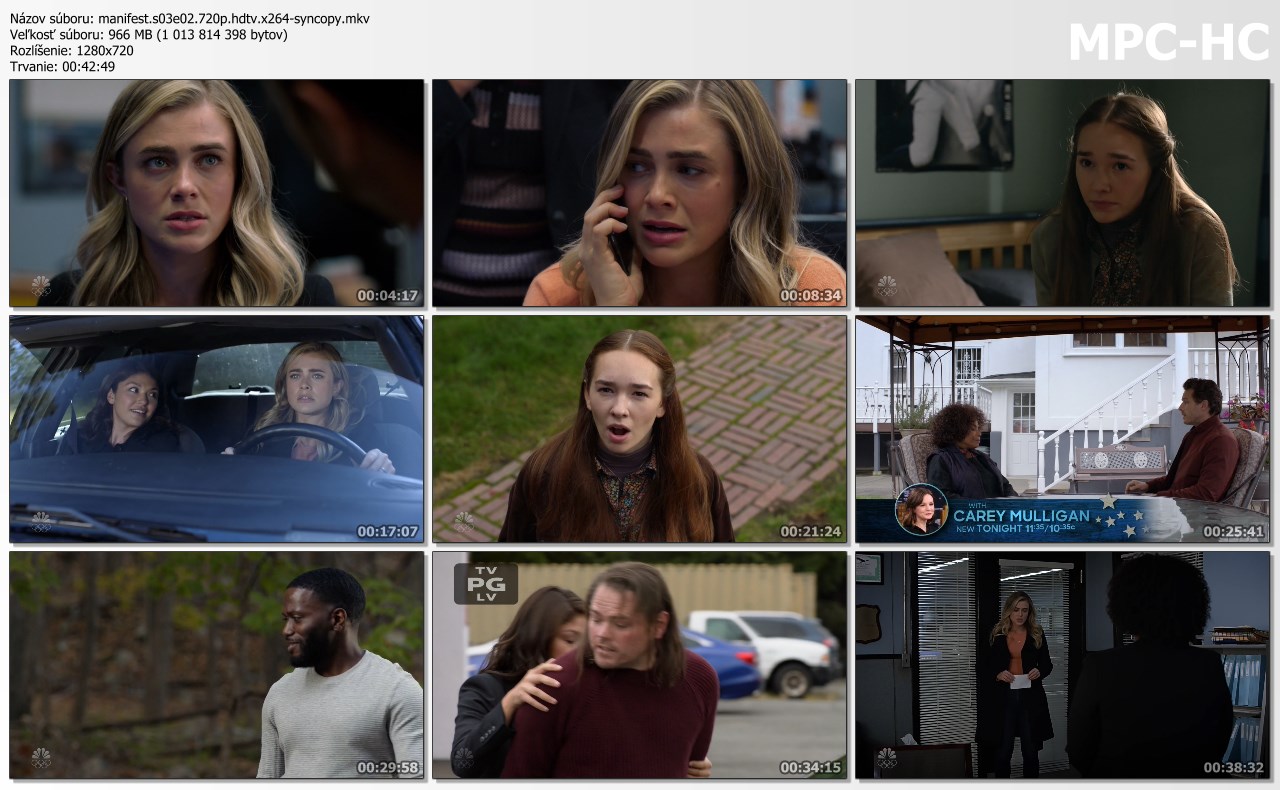This screenshot has width=1280, height=790.
Task: Select the office scene thumbnail at 00:38:32
Action: coord(1062,664)
